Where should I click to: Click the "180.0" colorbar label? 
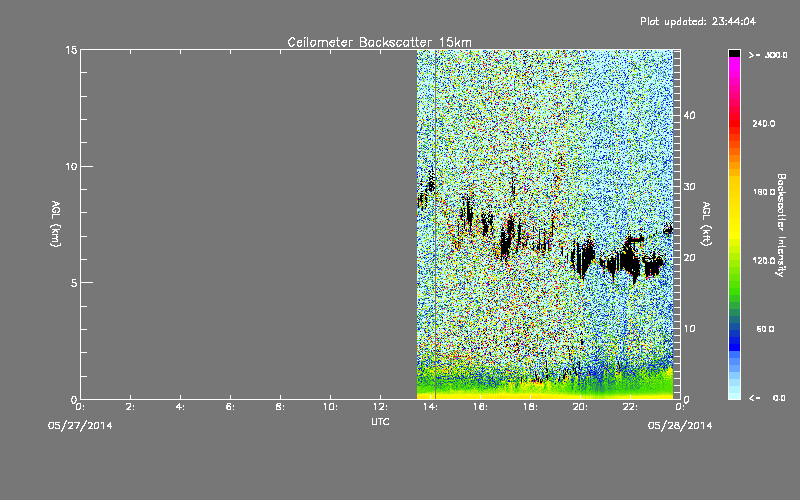(764, 192)
